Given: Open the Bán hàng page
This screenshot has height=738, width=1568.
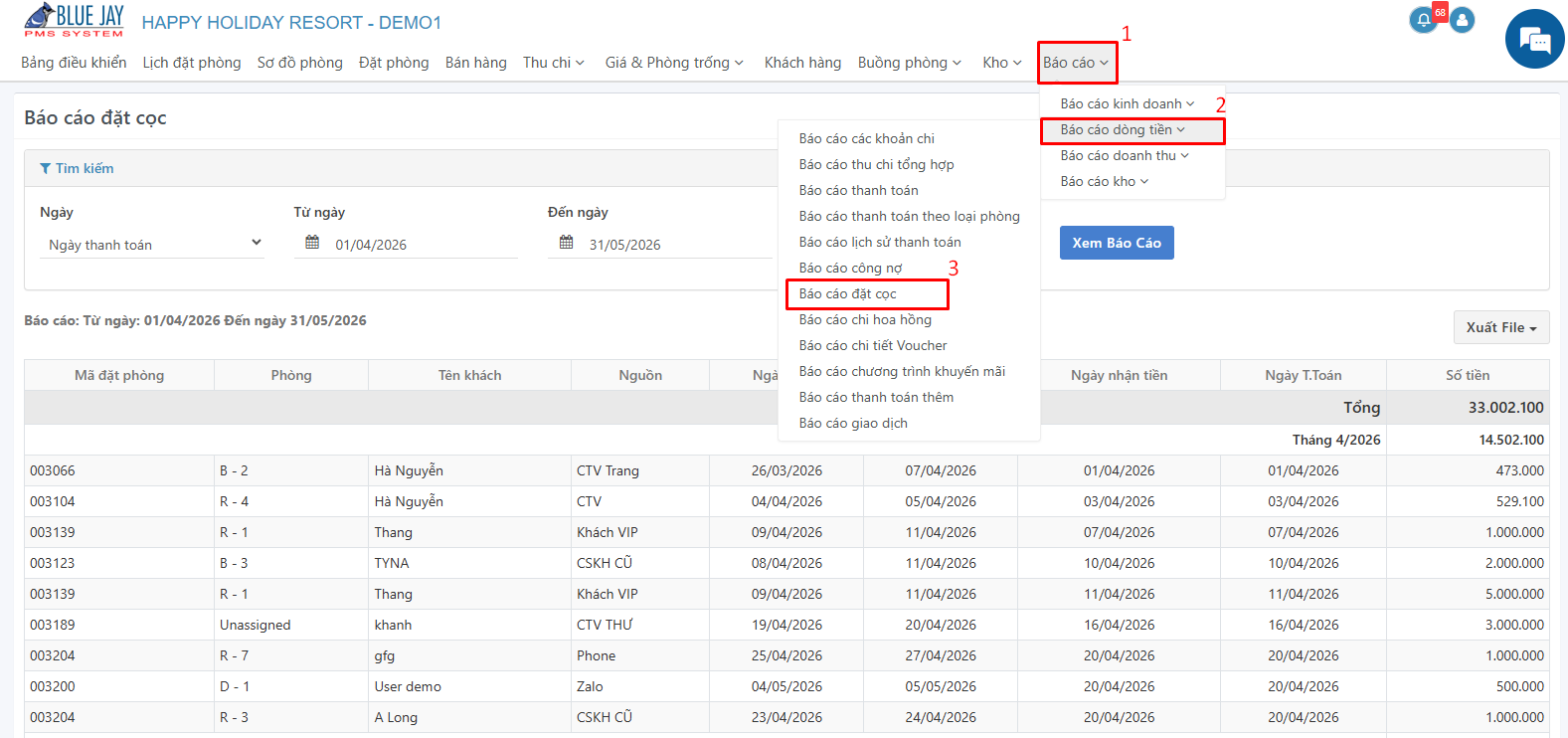Looking at the screenshot, I should [476, 63].
